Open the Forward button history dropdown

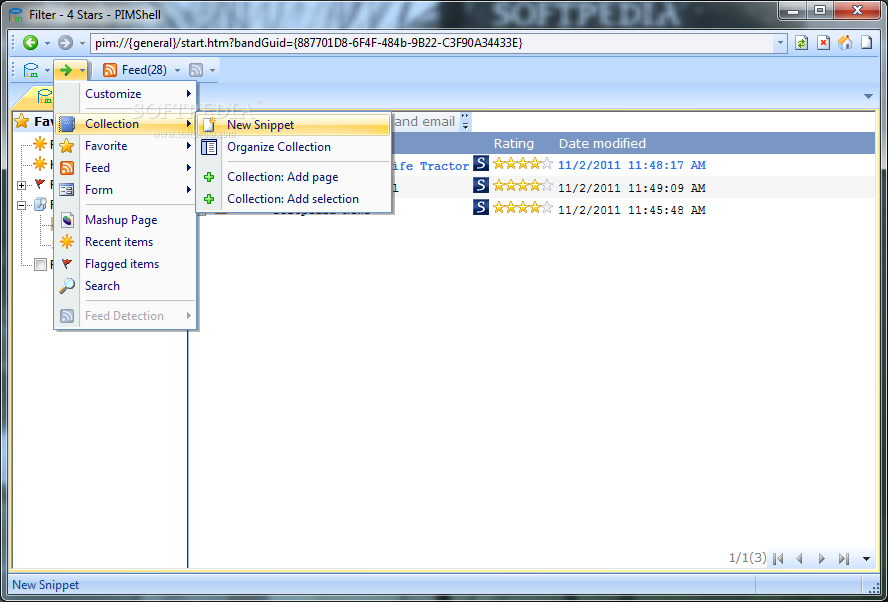(82, 43)
